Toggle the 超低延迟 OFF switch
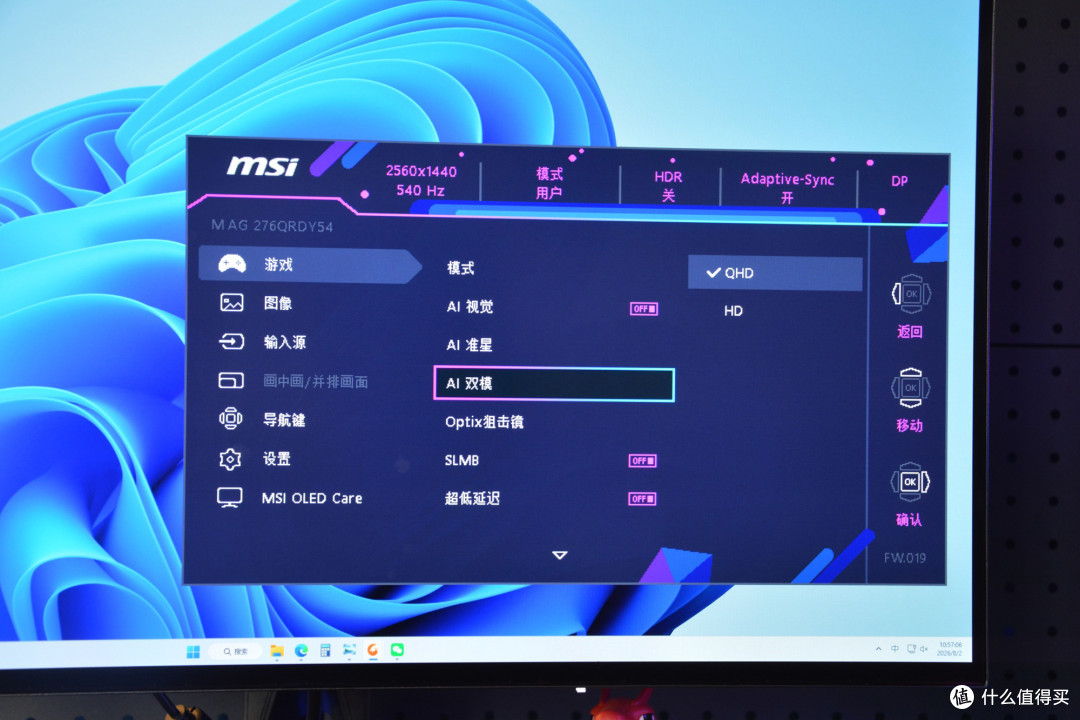 642,498
